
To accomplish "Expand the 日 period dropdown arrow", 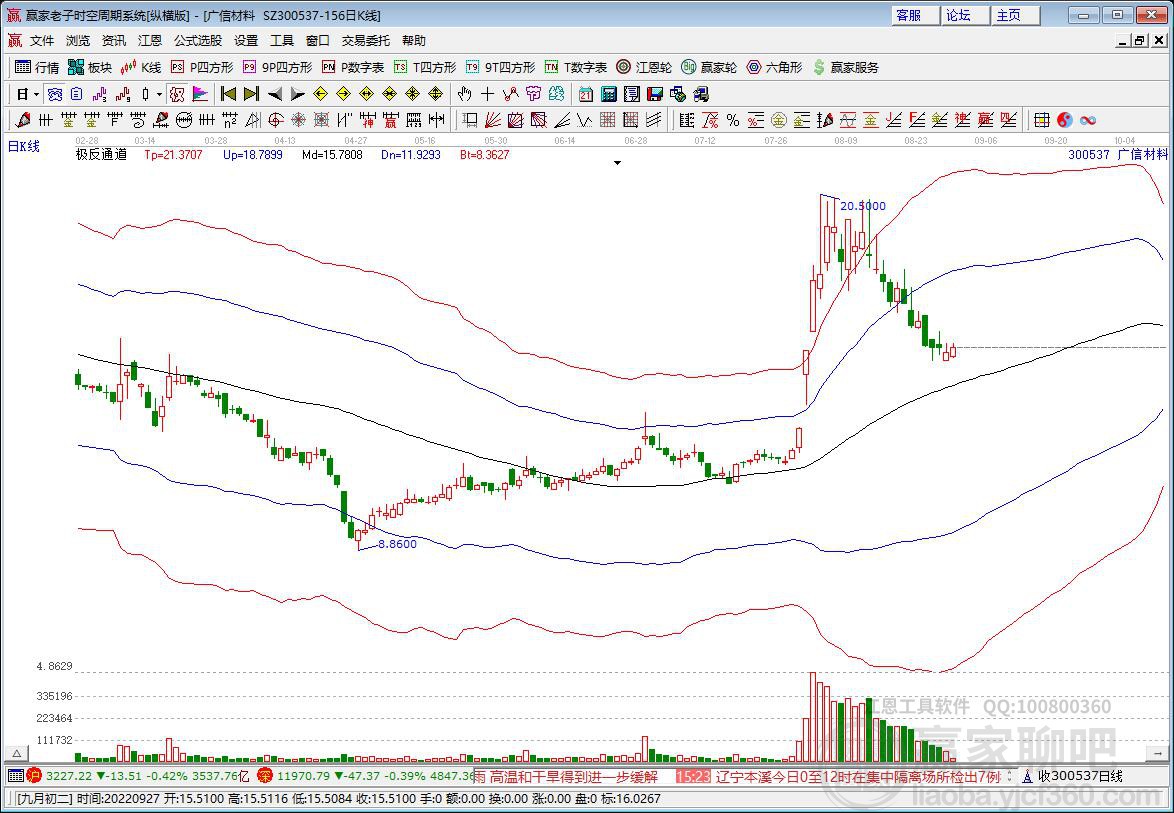I will tap(36, 94).
